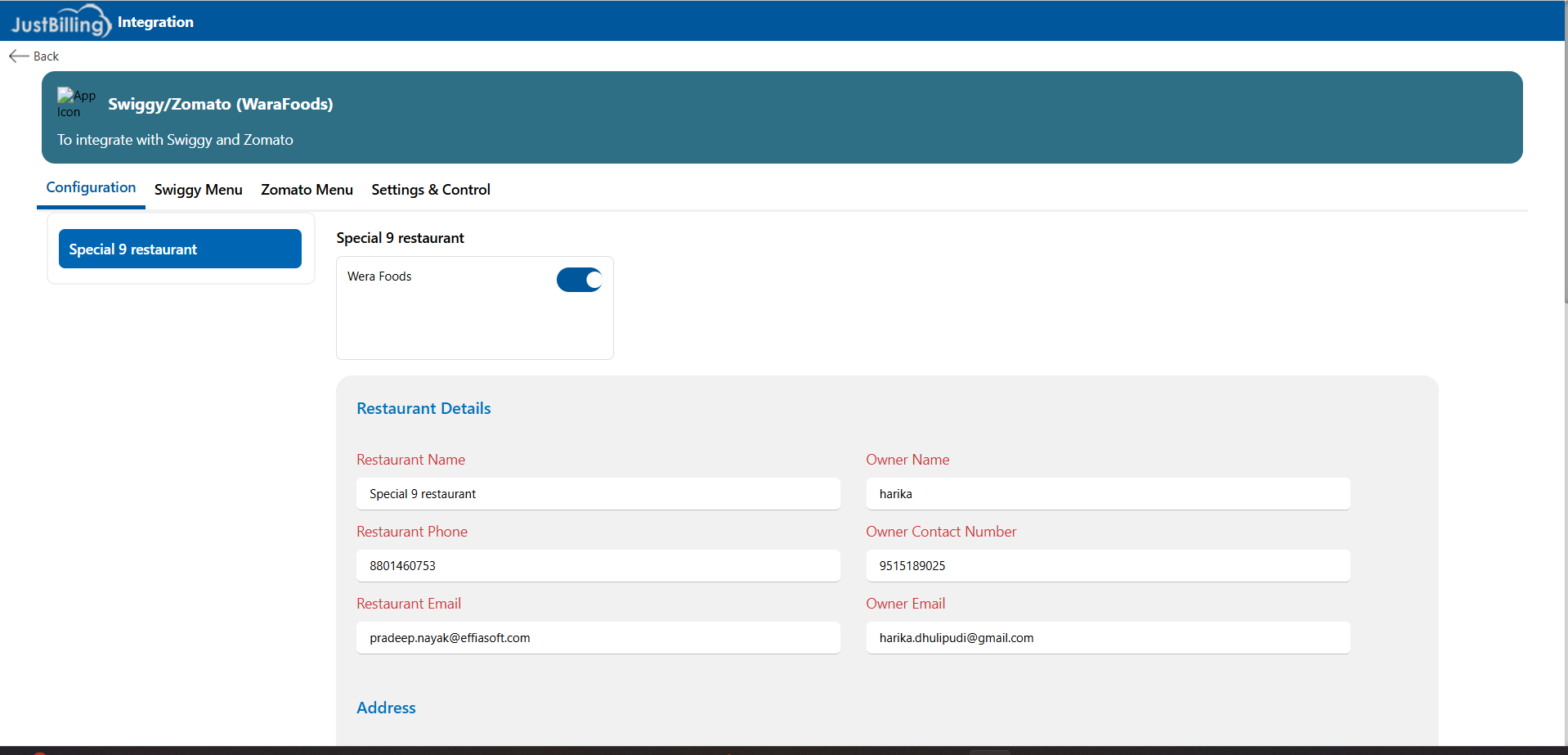1568x755 pixels.
Task: Click into the Owner Name field
Action: (1107, 494)
